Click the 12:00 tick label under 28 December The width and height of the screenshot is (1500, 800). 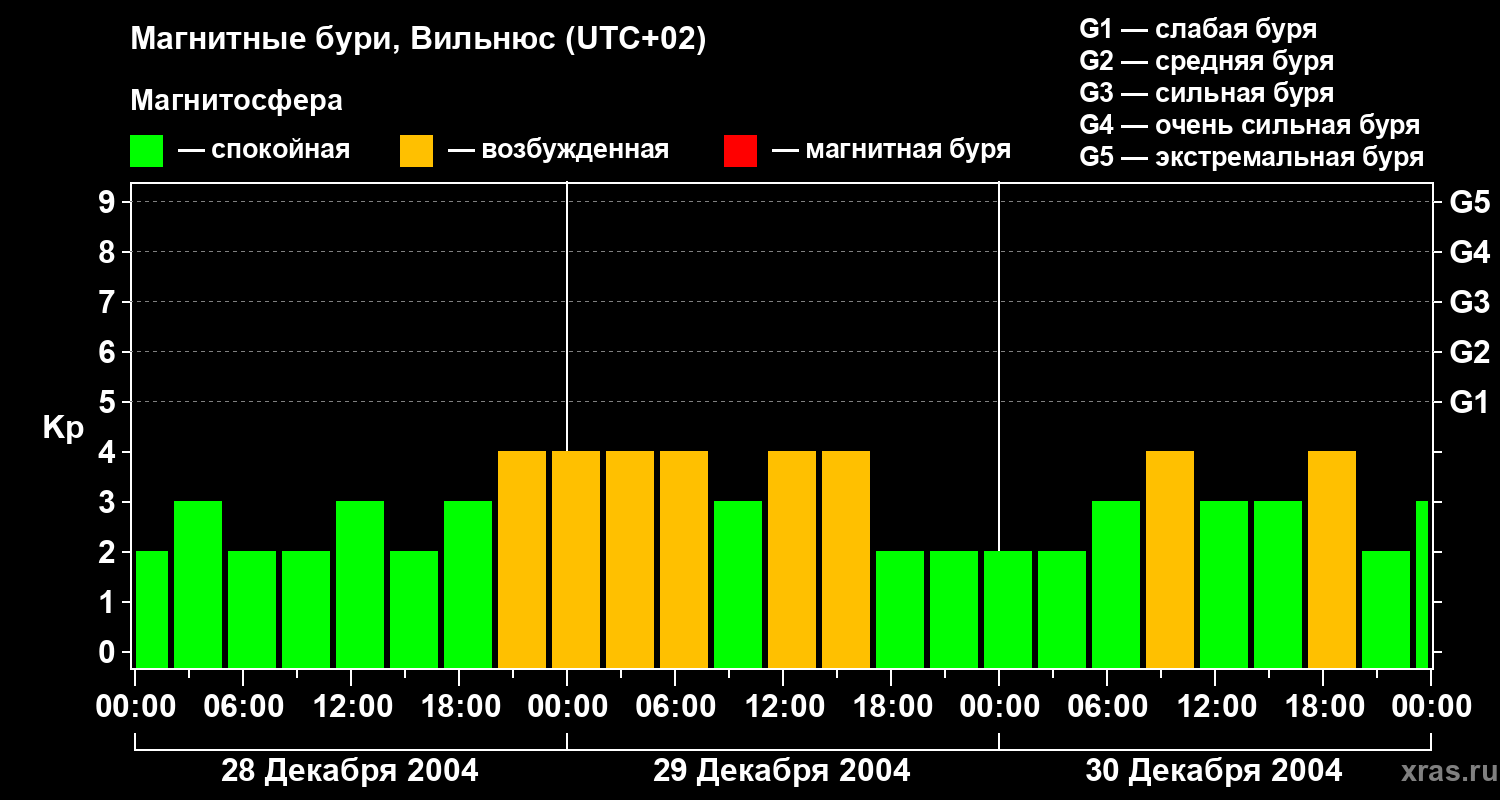351,707
